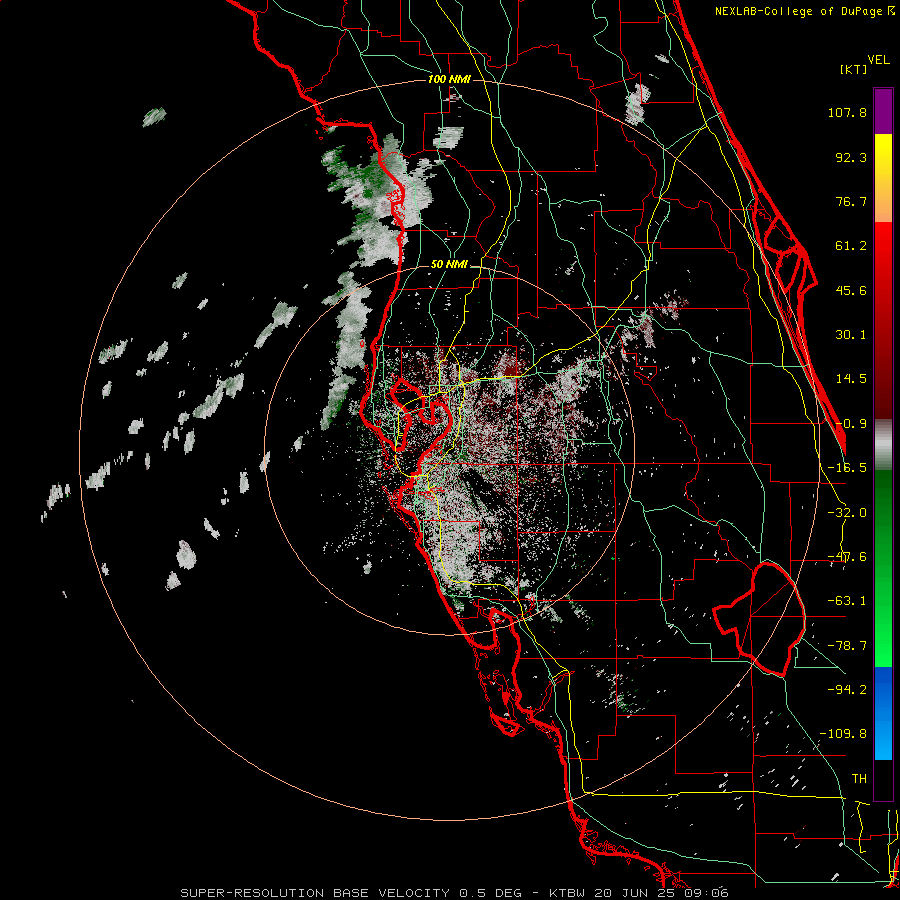The height and width of the screenshot is (900, 900).
Task: Select the -63.1 velocity scale value
Action: click(x=847, y=601)
